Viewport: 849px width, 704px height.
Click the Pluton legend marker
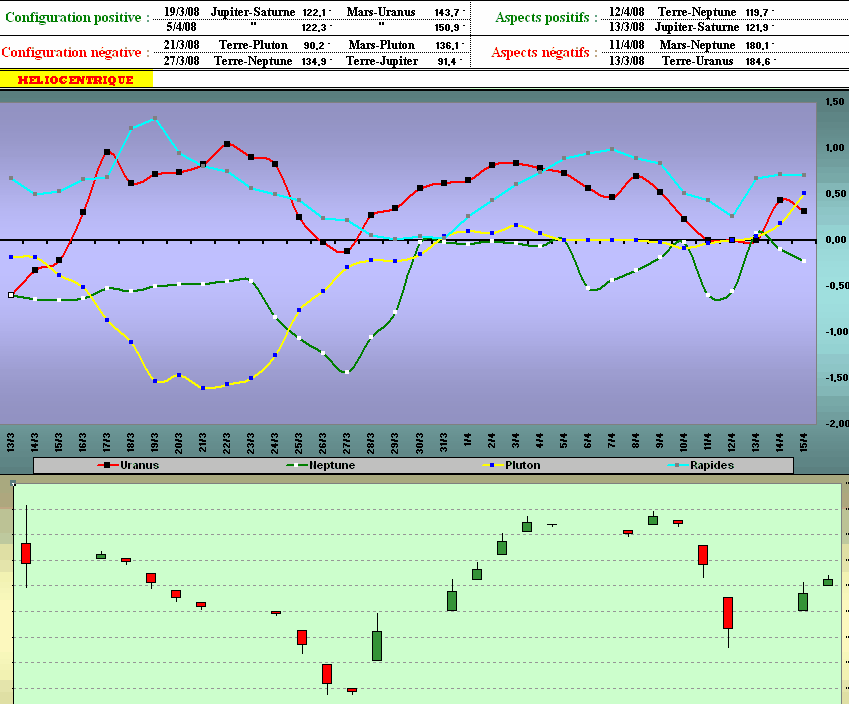(489, 465)
